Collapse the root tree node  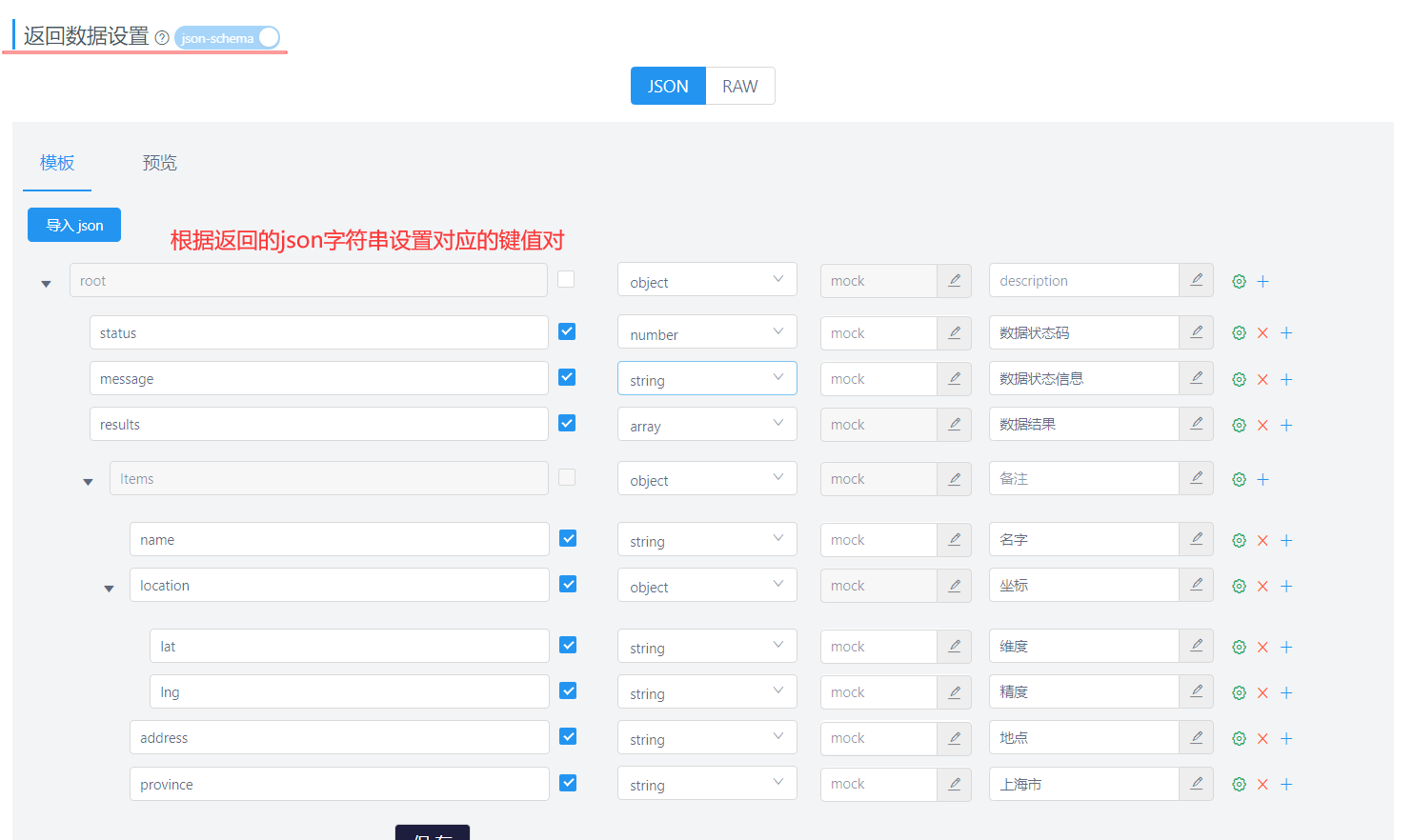(x=46, y=284)
